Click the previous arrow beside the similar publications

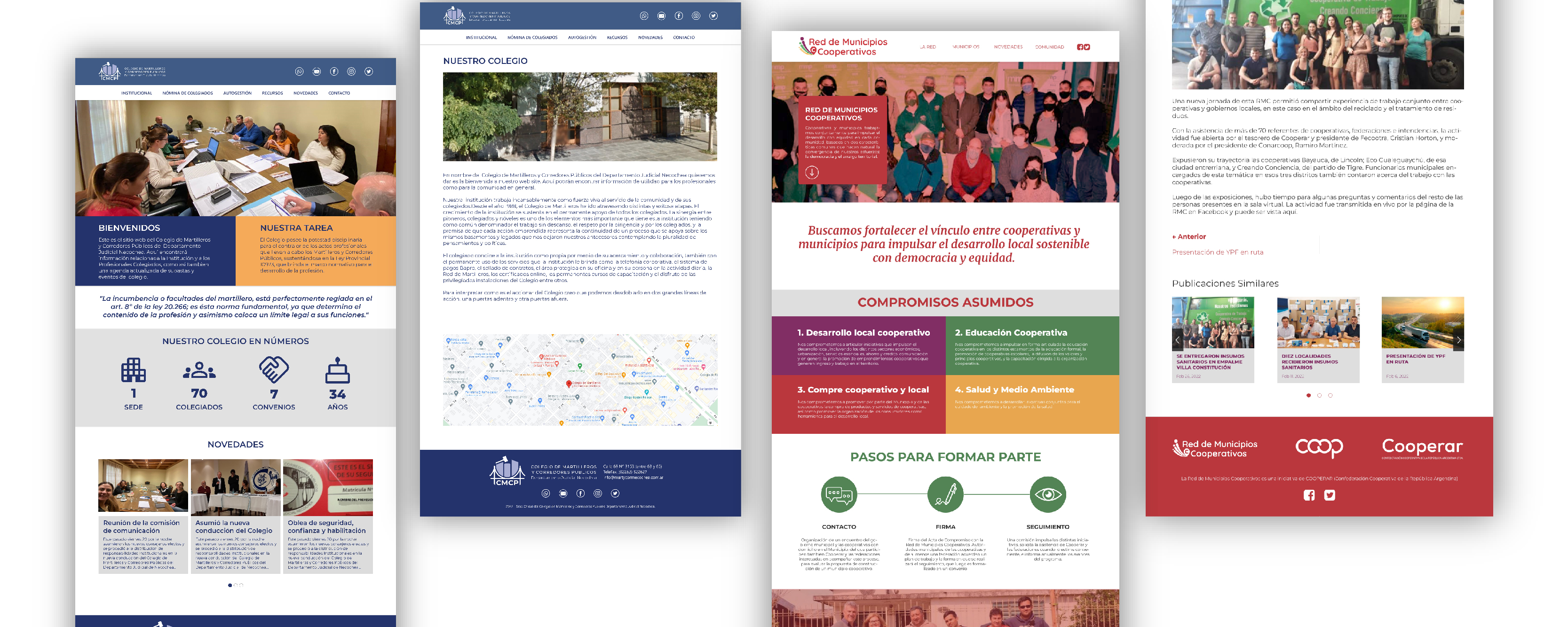point(1178,341)
